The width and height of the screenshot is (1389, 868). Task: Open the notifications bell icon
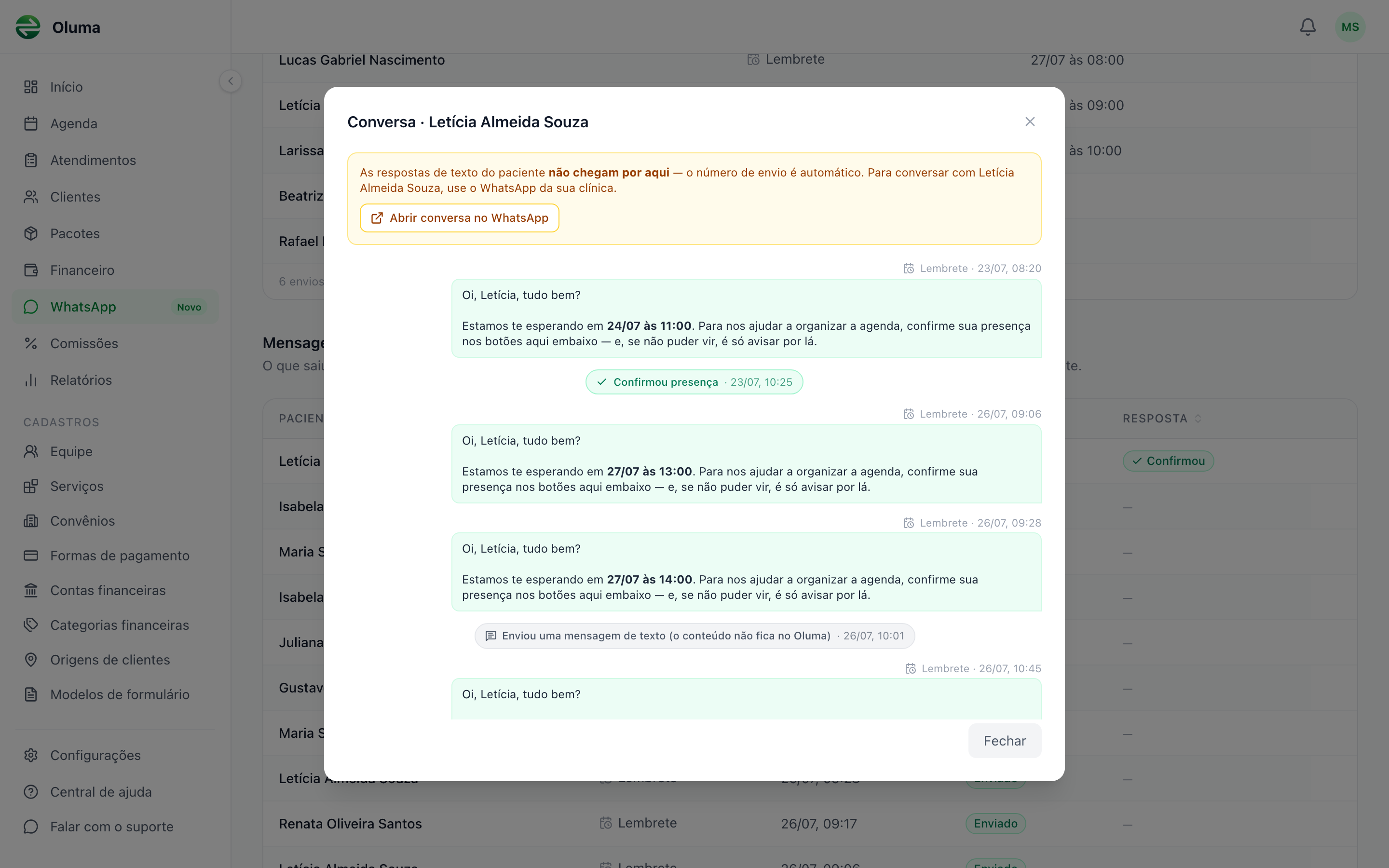(1307, 27)
